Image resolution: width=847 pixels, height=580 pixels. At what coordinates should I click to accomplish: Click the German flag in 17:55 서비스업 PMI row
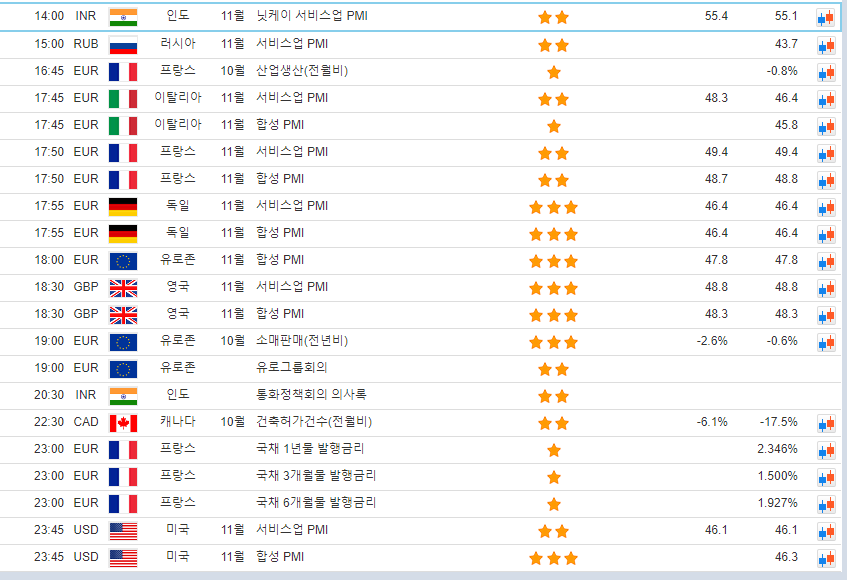click(123, 207)
